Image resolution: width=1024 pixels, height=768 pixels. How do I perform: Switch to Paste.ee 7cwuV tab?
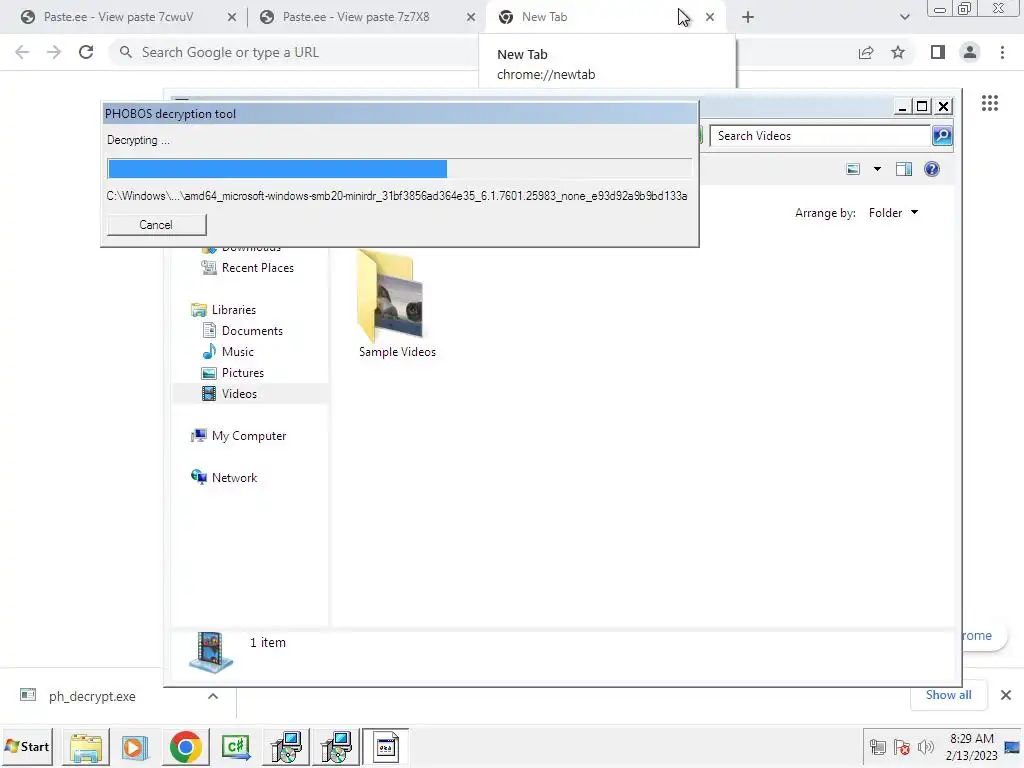(x=118, y=17)
